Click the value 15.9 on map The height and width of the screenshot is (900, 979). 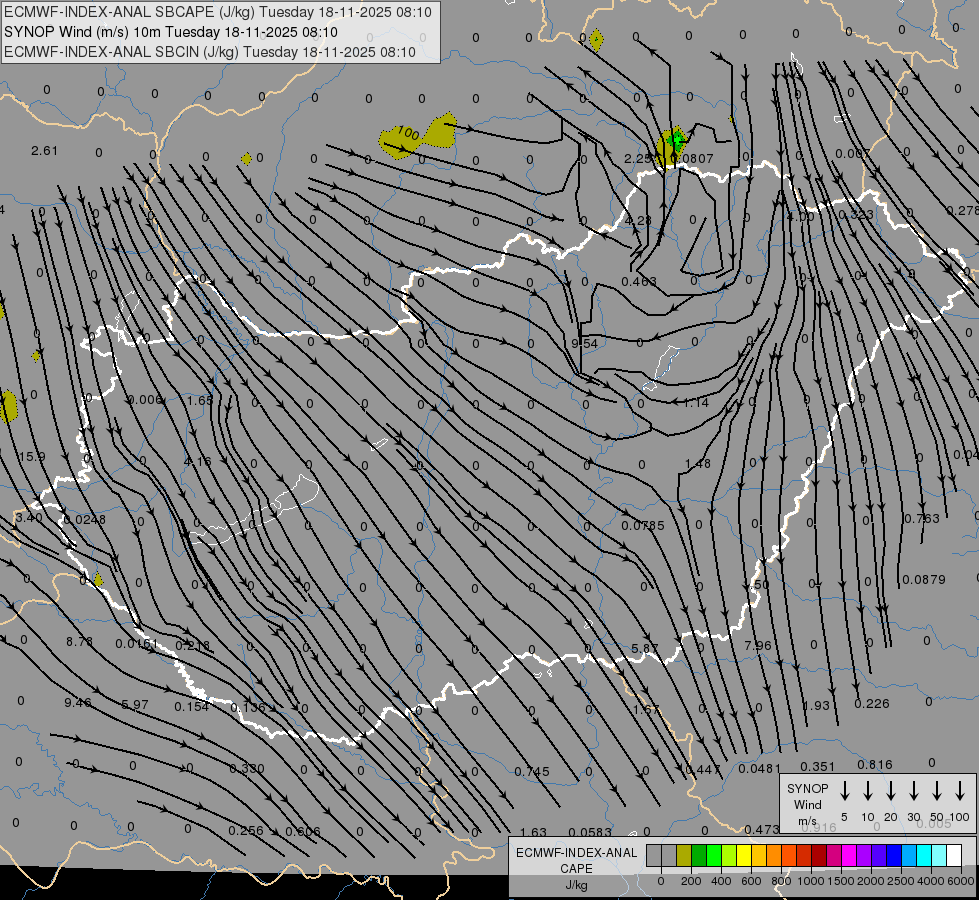32,457
